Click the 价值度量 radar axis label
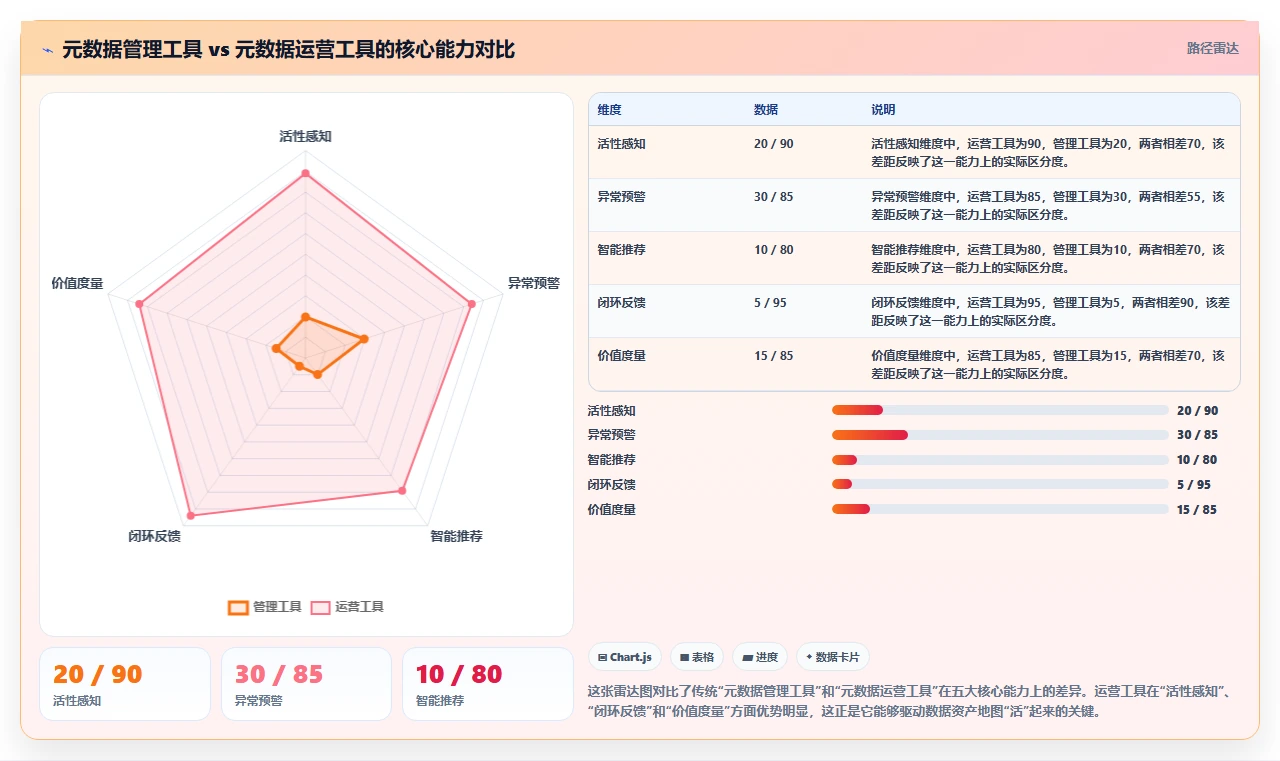This screenshot has width=1280, height=761. pyautogui.click(x=77, y=283)
